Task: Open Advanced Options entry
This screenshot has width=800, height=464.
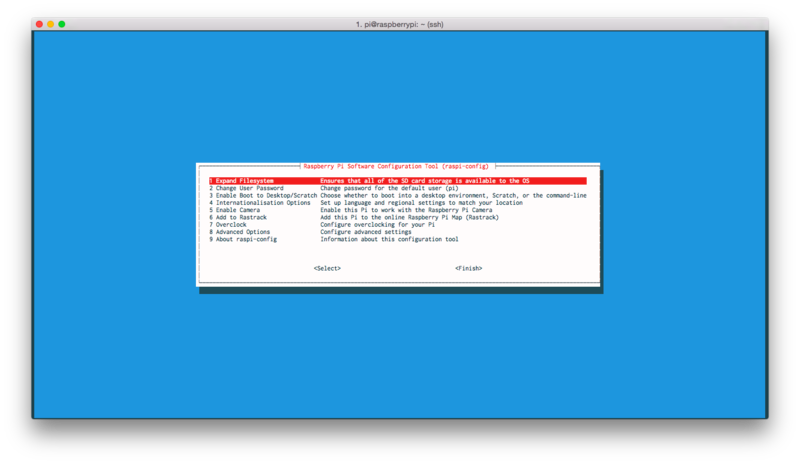Action: pyautogui.click(x=239, y=232)
